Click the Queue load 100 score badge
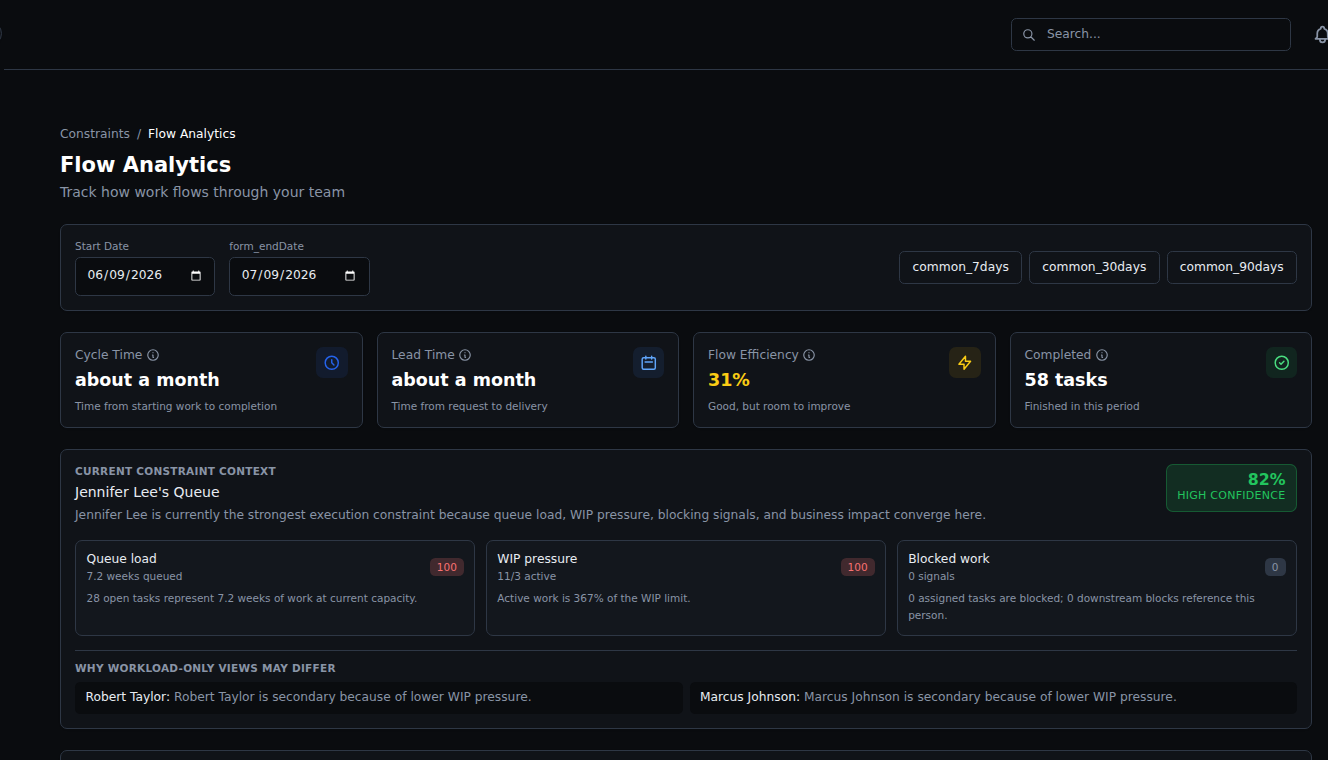 pyautogui.click(x=447, y=567)
